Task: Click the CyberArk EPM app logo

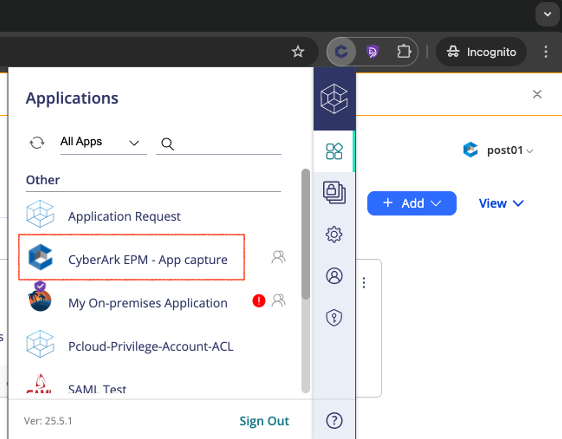Action: point(41,257)
